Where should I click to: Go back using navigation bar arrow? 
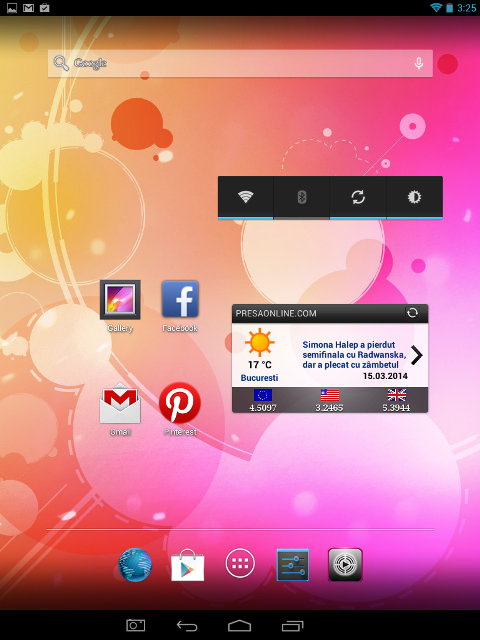pos(187,625)
